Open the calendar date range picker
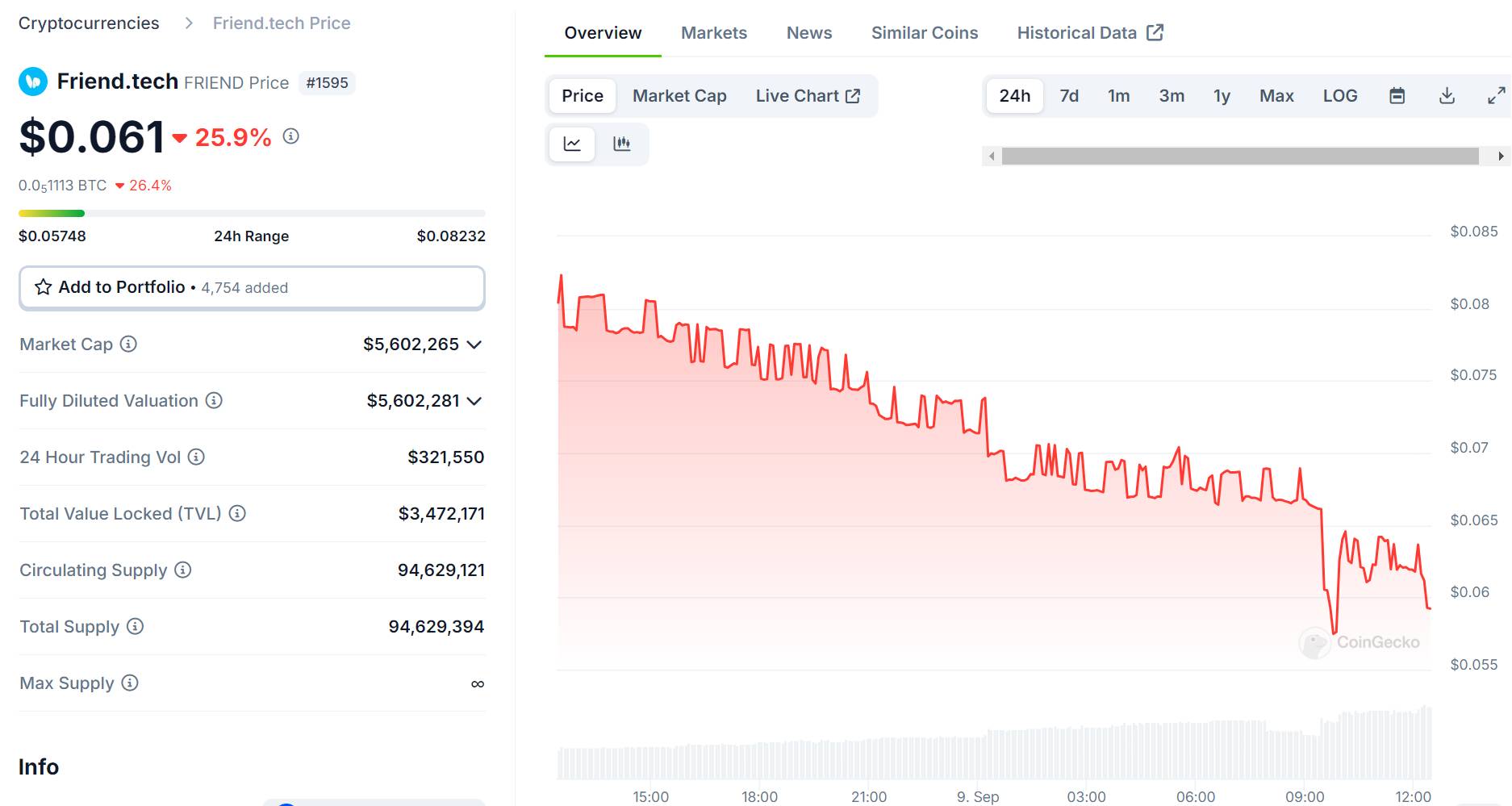 tap(1397, 96)
